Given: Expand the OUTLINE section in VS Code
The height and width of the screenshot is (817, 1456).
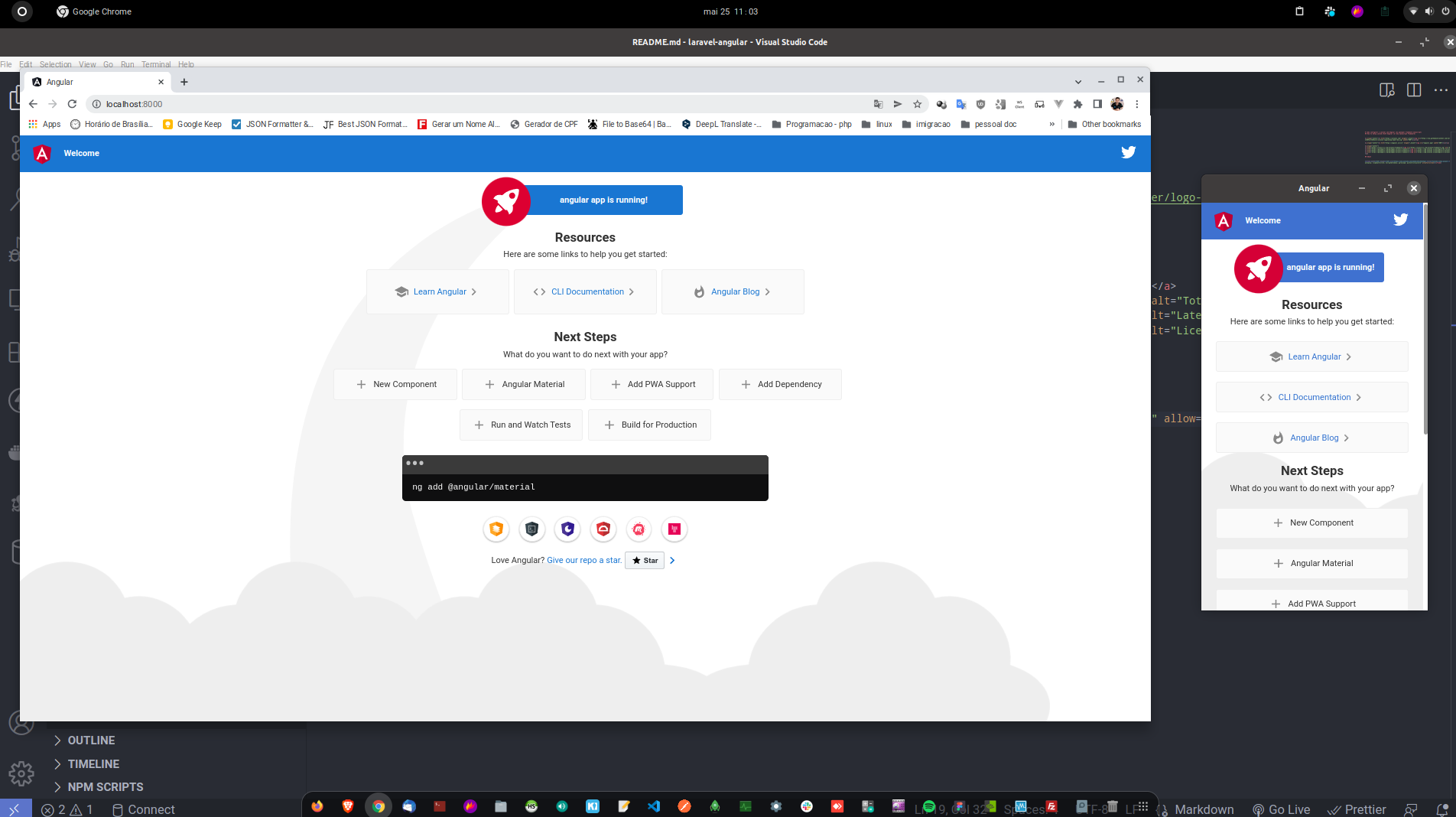Looking at the screenshot, I should 84,741.
